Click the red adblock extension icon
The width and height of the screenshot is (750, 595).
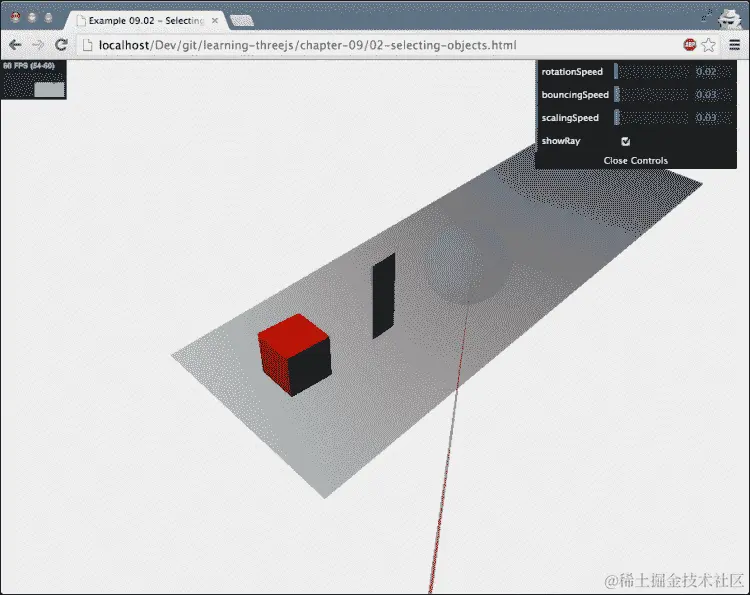pos(690,45)
